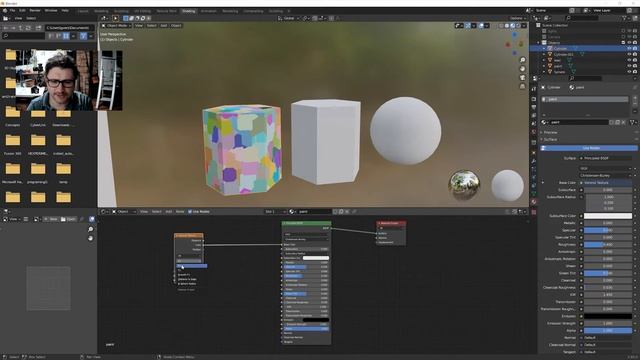The height and width of the screenshot is (360, 640).
Task: Open viewport shading options dropdown arrow
Action: point(524,25)
